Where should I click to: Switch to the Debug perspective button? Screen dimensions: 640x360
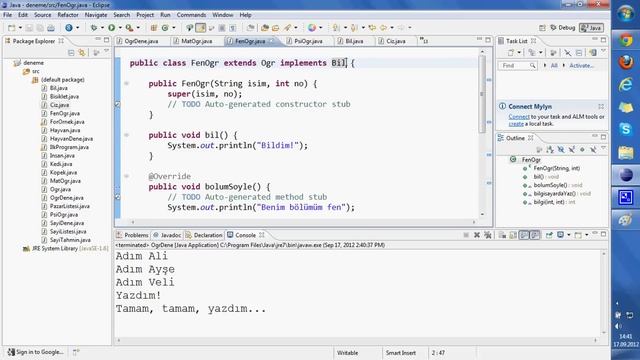coord(563,28)
